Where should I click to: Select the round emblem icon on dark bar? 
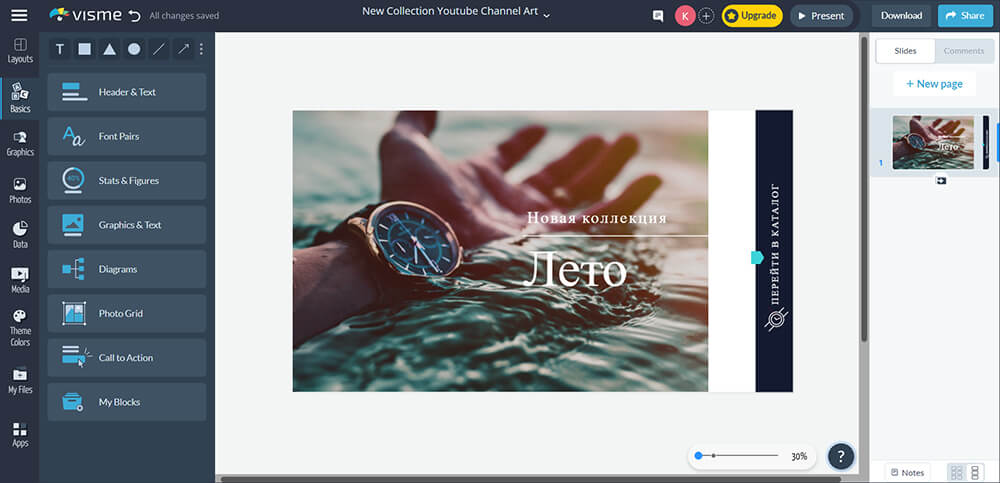tap(776, 318)
